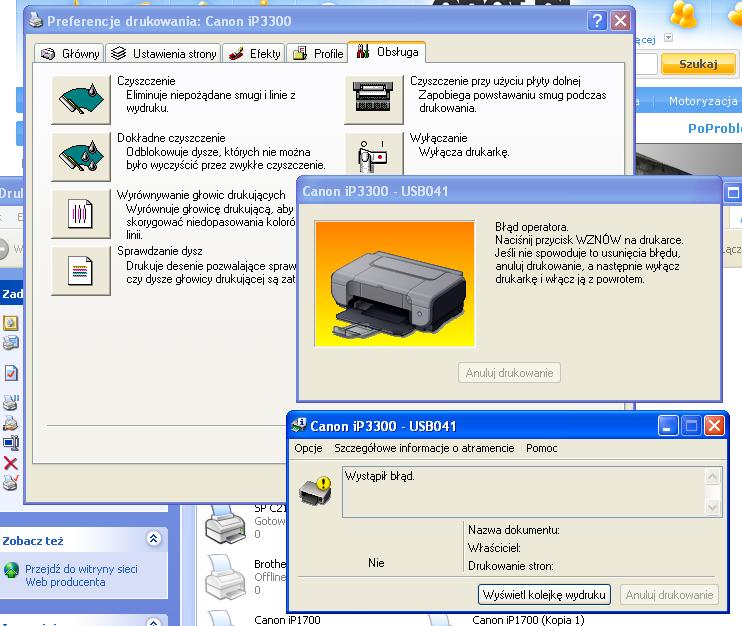Switch to the Główny tab
The image size is (742, 626).
click(x=70, y=54)
